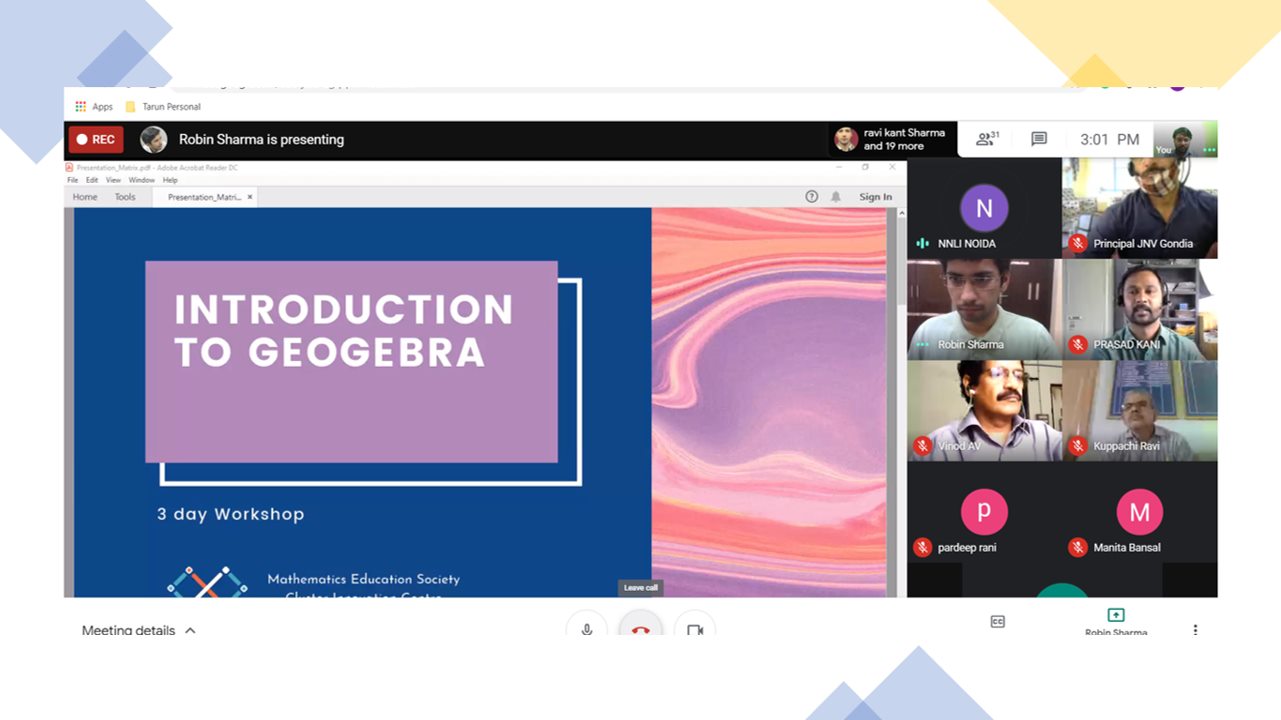Click the red REC recording indicator
Viewport: 1281px width, 720px height.
click(x=96, y=139)
